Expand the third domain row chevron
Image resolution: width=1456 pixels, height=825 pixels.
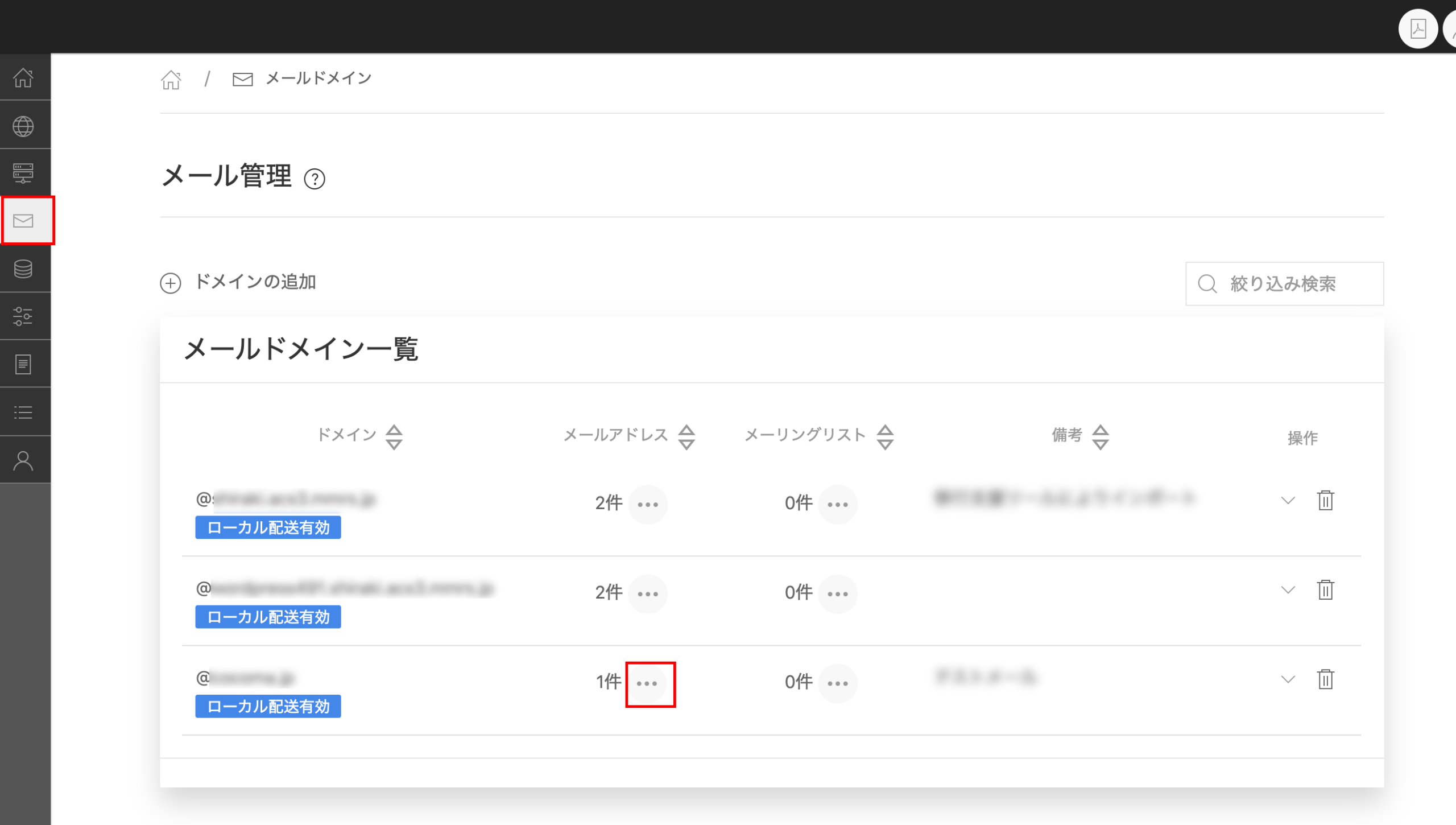pos(1288,679)
